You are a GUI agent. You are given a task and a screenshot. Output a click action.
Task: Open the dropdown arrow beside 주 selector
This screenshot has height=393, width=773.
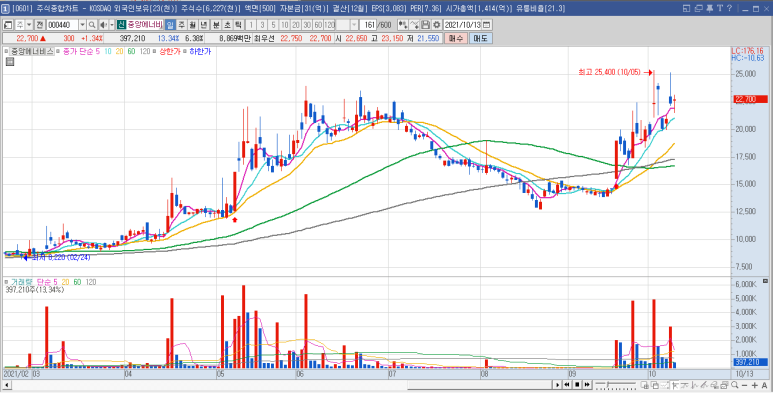coord(29,25)
